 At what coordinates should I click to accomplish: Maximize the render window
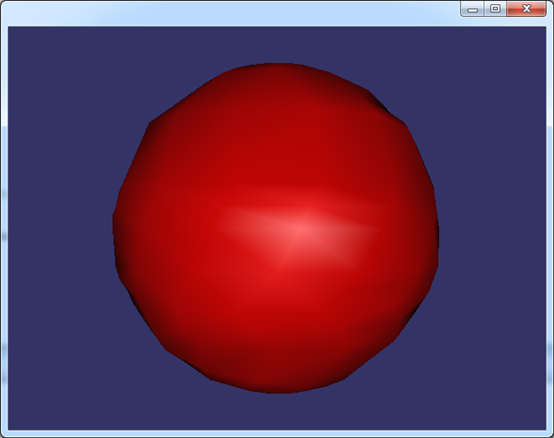coord(495,8)
